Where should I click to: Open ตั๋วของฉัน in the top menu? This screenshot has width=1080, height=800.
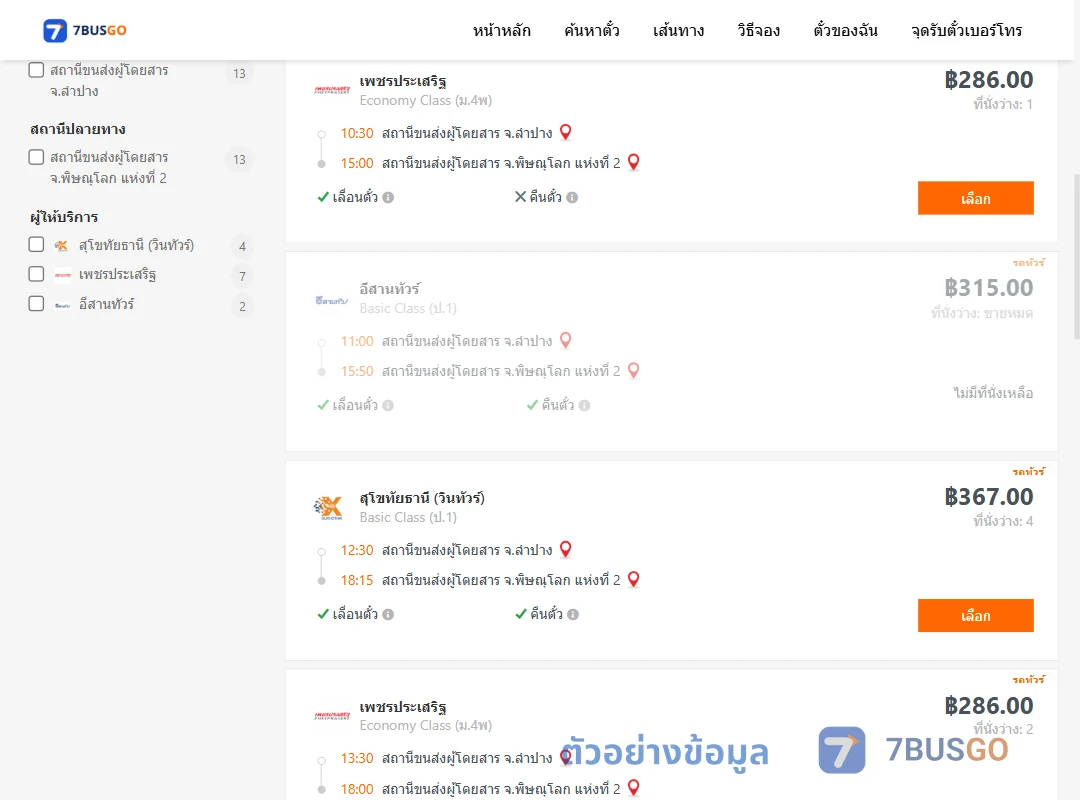coord(845,30)
